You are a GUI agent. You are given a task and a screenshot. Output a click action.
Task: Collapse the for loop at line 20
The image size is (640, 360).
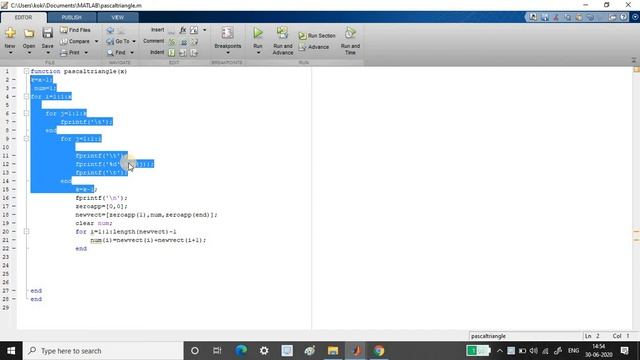tap(26, 231)
